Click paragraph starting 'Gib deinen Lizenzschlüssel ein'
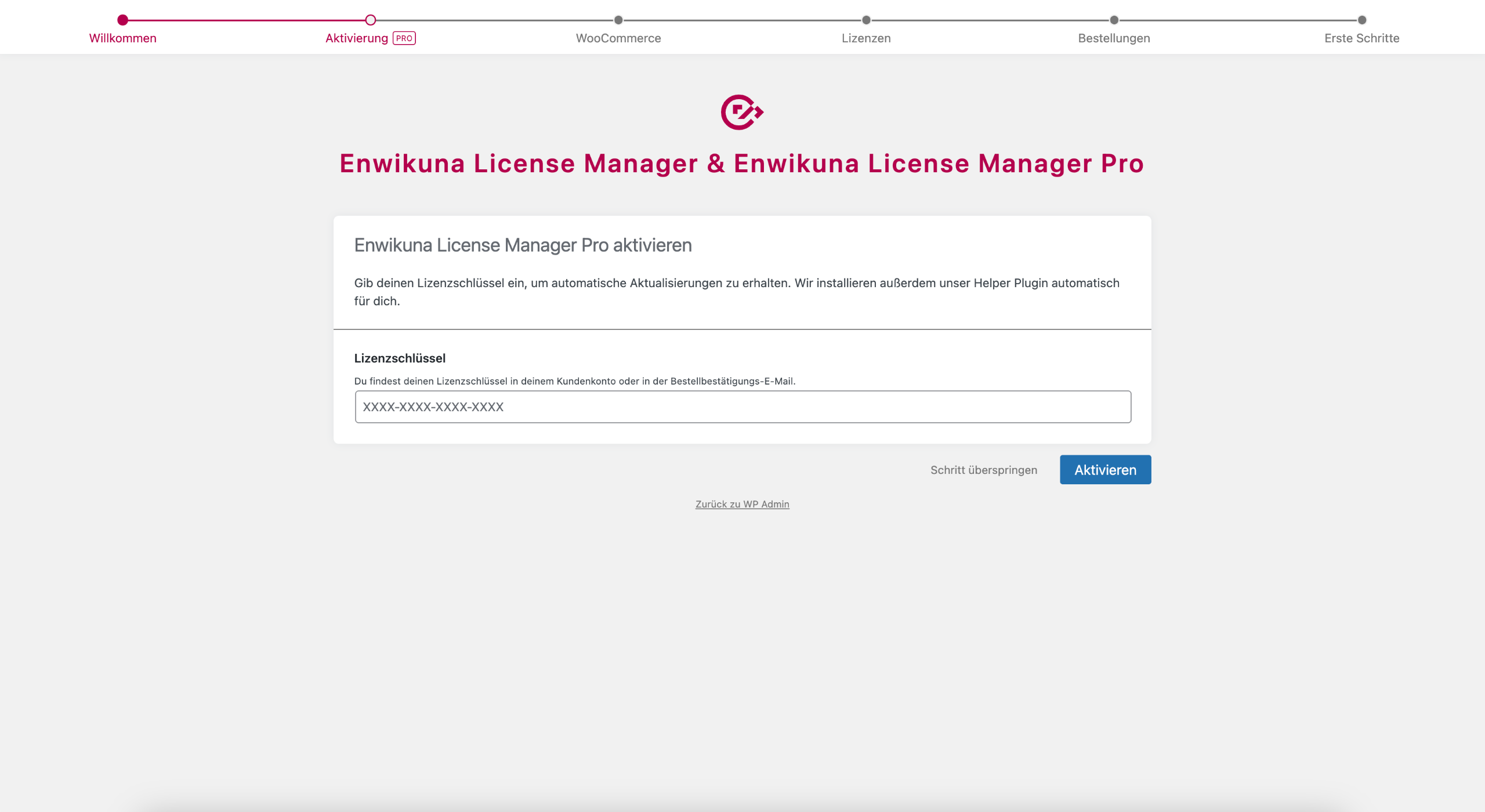The height and width of the screenshot is (812, 1485). click(737, 292)
